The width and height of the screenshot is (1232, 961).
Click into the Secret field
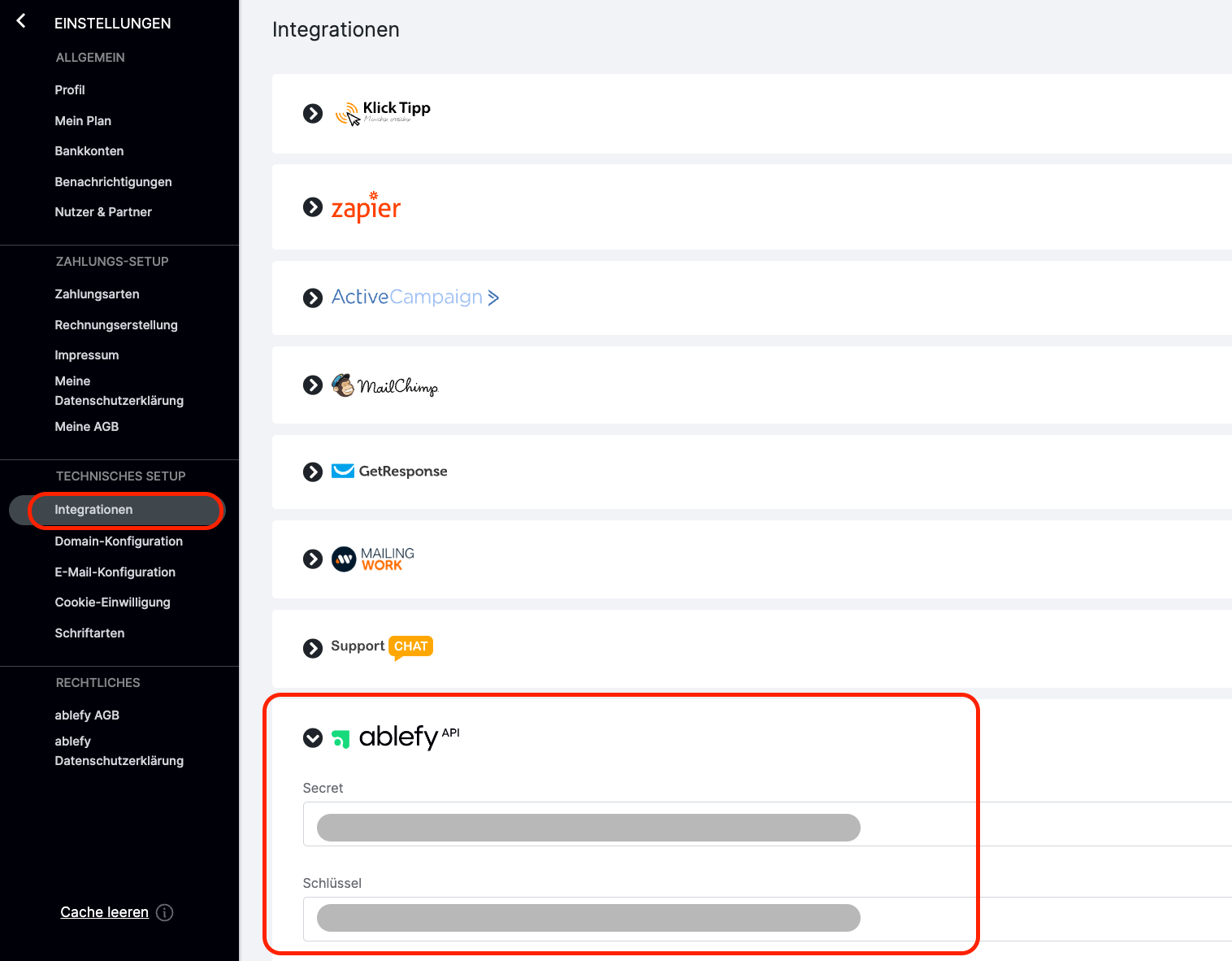point(767,824)
